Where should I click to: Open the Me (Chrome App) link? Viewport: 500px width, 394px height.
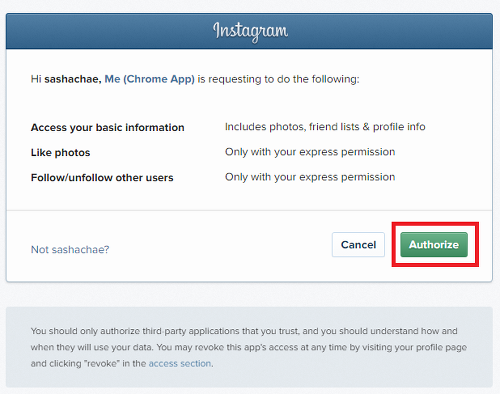150,79
